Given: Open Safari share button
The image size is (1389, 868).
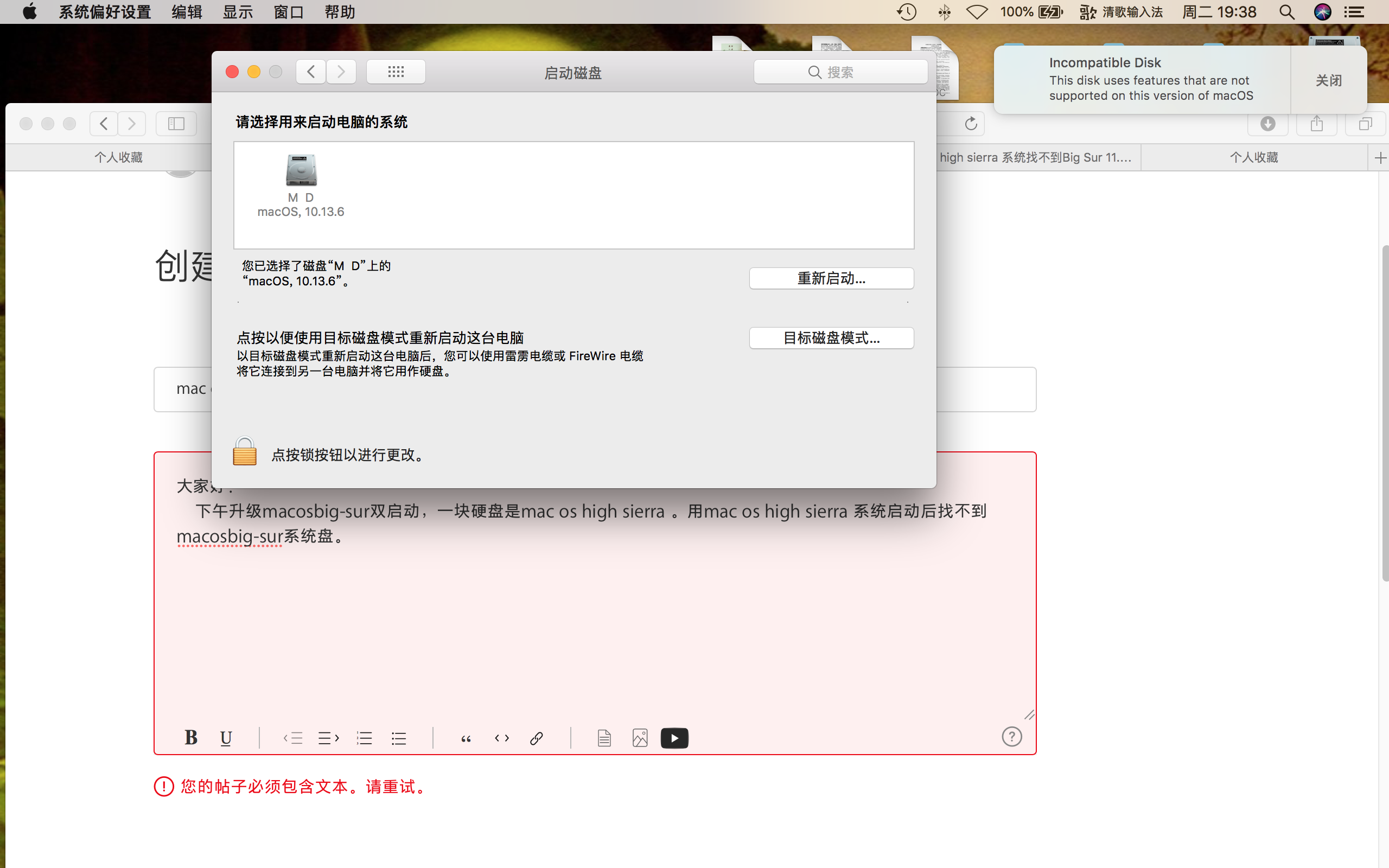Looking at the screenshot, I should pyautogui.click(x=1317, y=124).
